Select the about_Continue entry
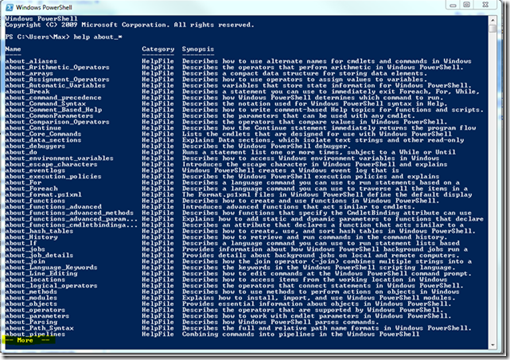 (x=33, y=128)
